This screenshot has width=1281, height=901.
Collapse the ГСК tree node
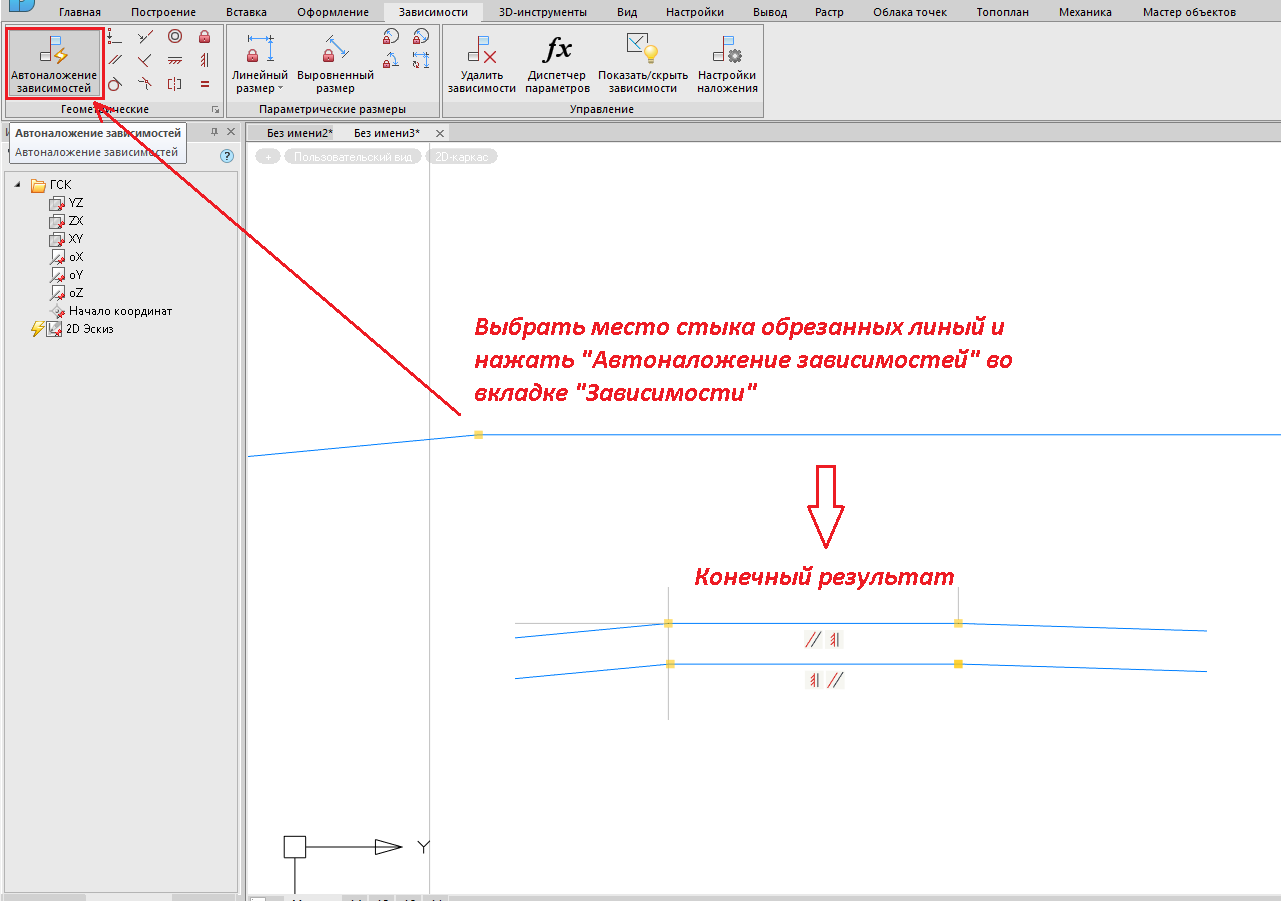[18, 185]
